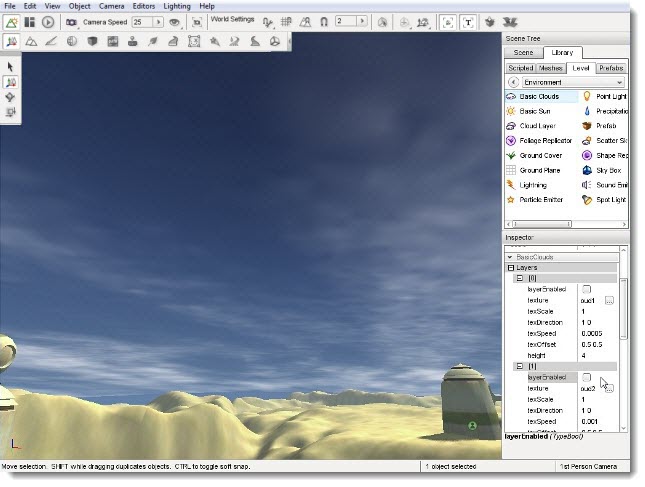Toggle the magnet snap tool

[x=324, y=22]
